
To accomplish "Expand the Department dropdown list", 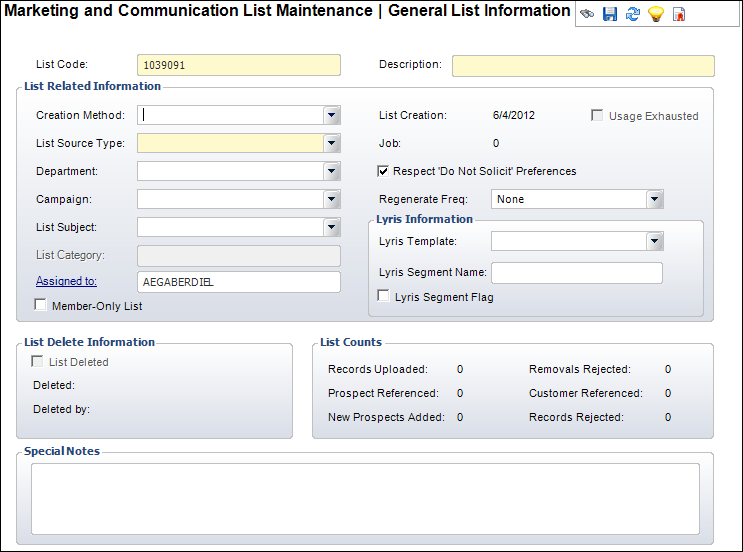I will [x=332, y=171].
